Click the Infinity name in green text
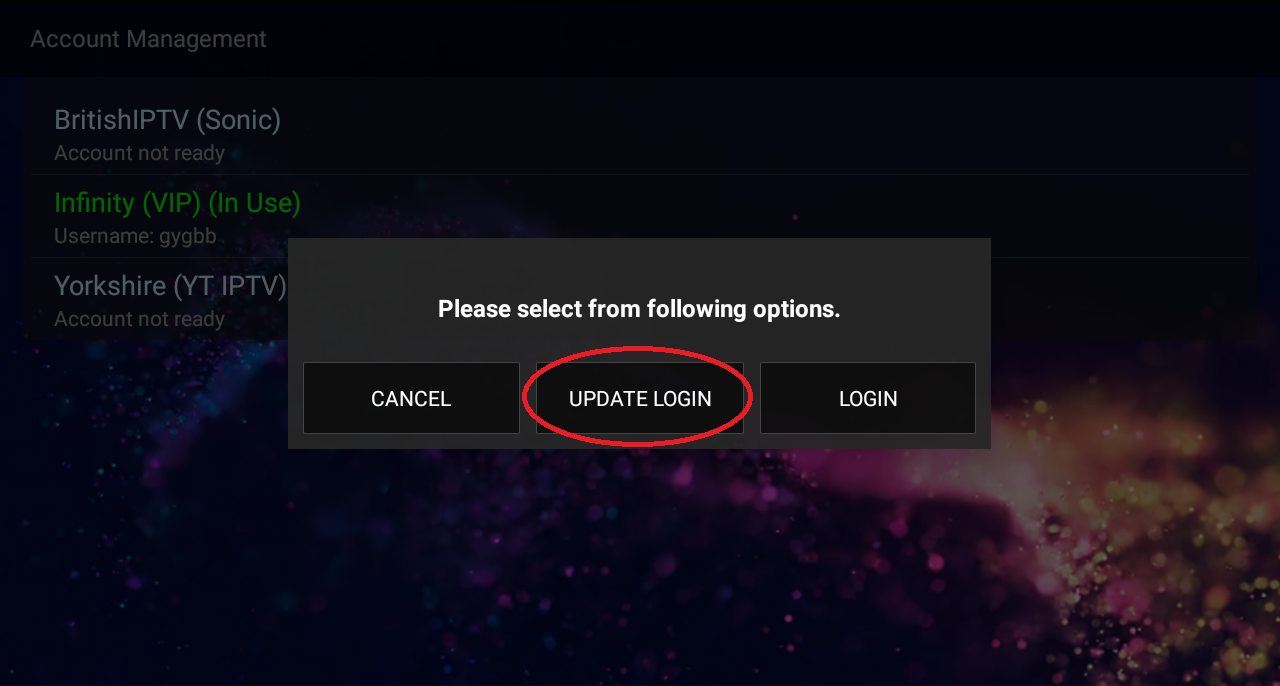 pyautogui.click(x=94, y=203)
